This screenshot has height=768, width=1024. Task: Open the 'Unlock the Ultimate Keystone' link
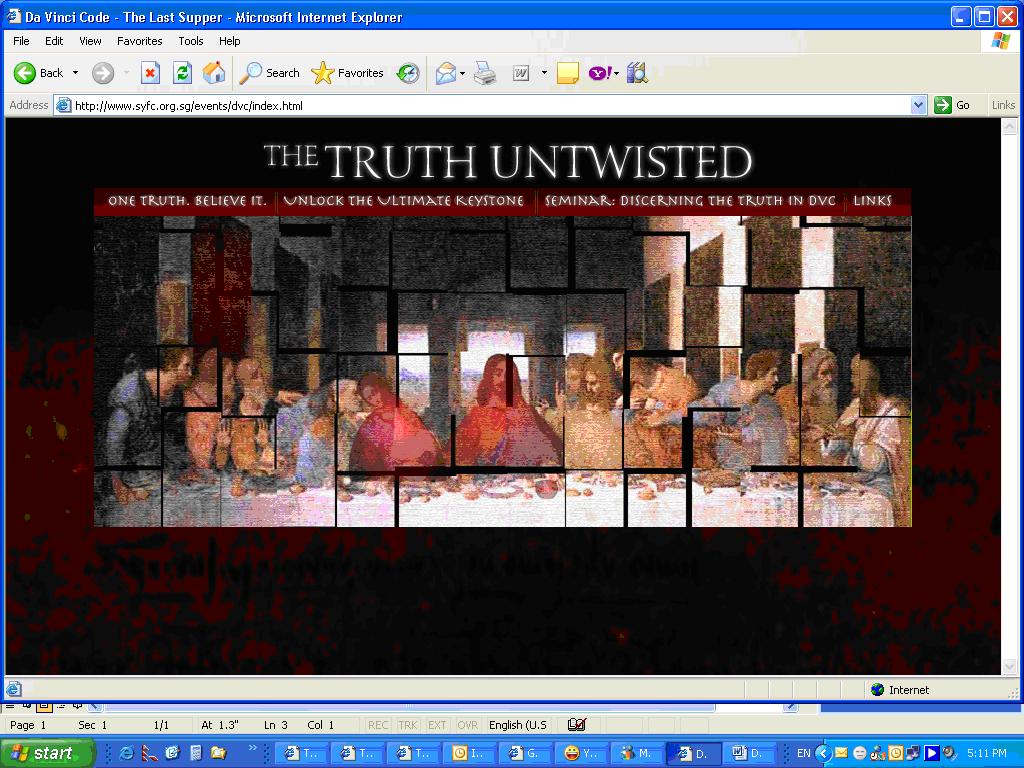[404, 200]
